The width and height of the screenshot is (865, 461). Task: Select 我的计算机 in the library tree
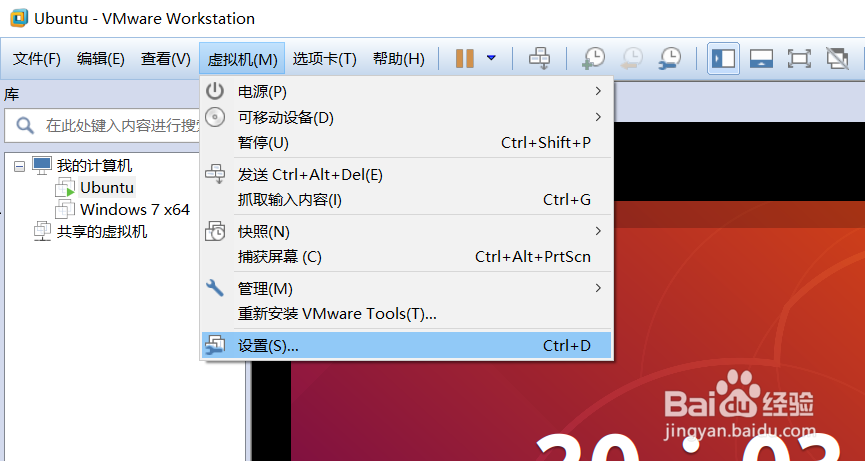click(94, 165)
